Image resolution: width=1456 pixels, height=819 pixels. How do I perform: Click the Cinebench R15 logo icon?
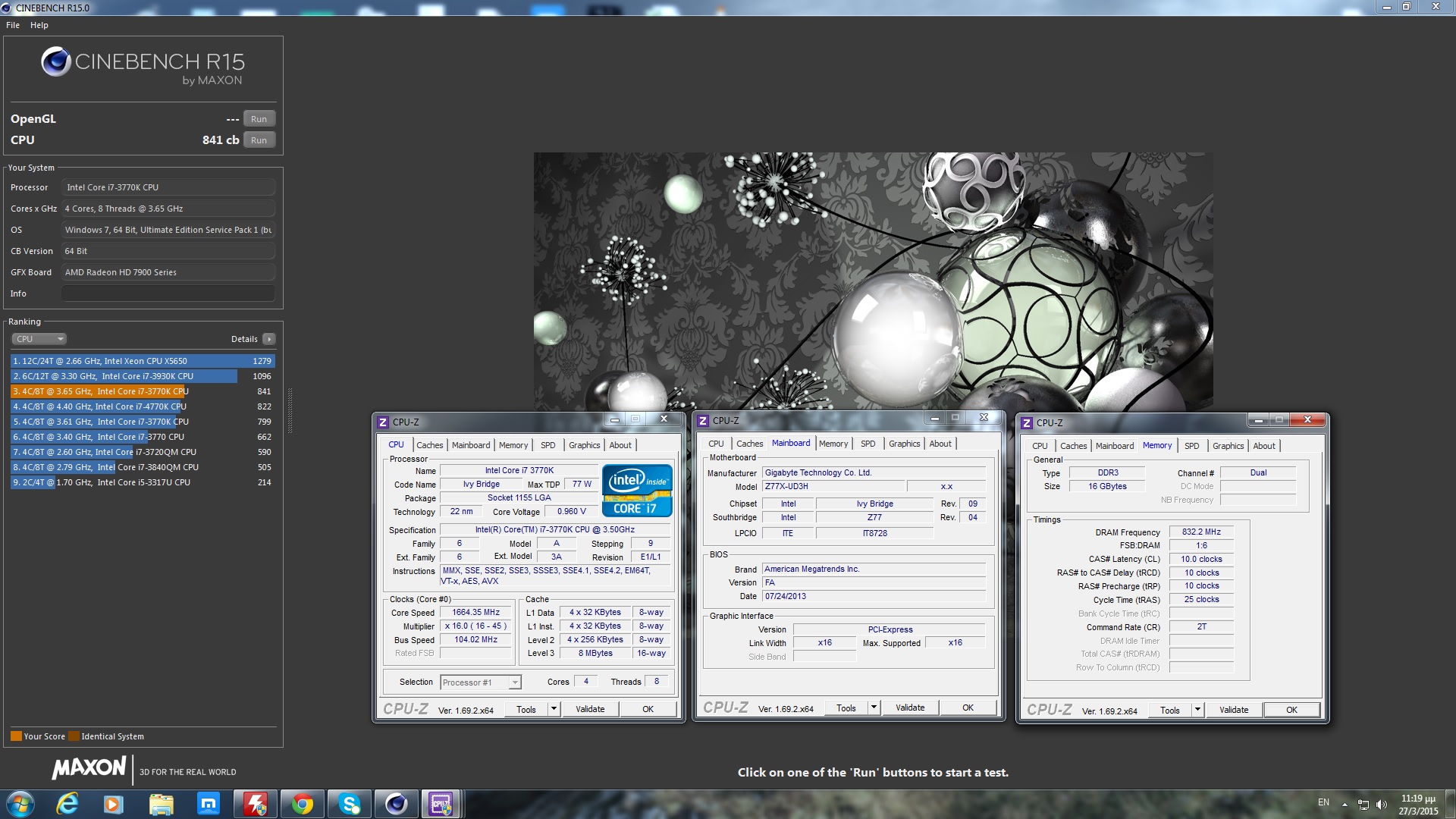pos(55,61)
